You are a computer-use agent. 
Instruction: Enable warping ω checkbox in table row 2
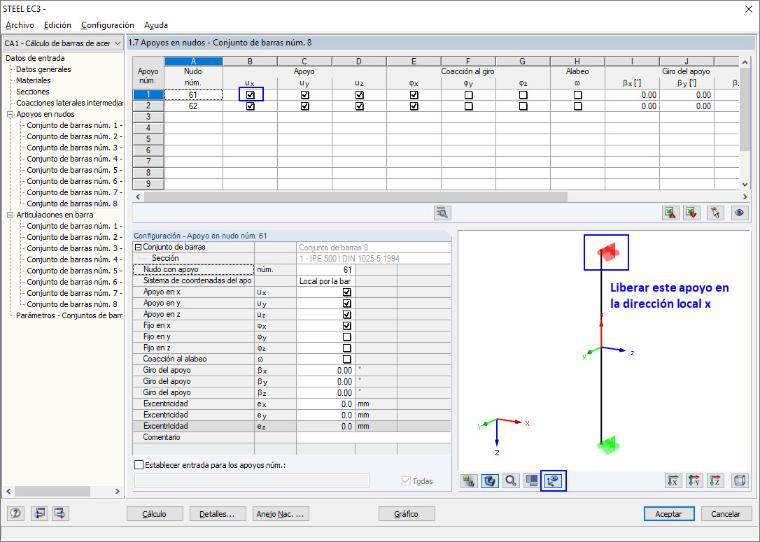click(578, 106)
